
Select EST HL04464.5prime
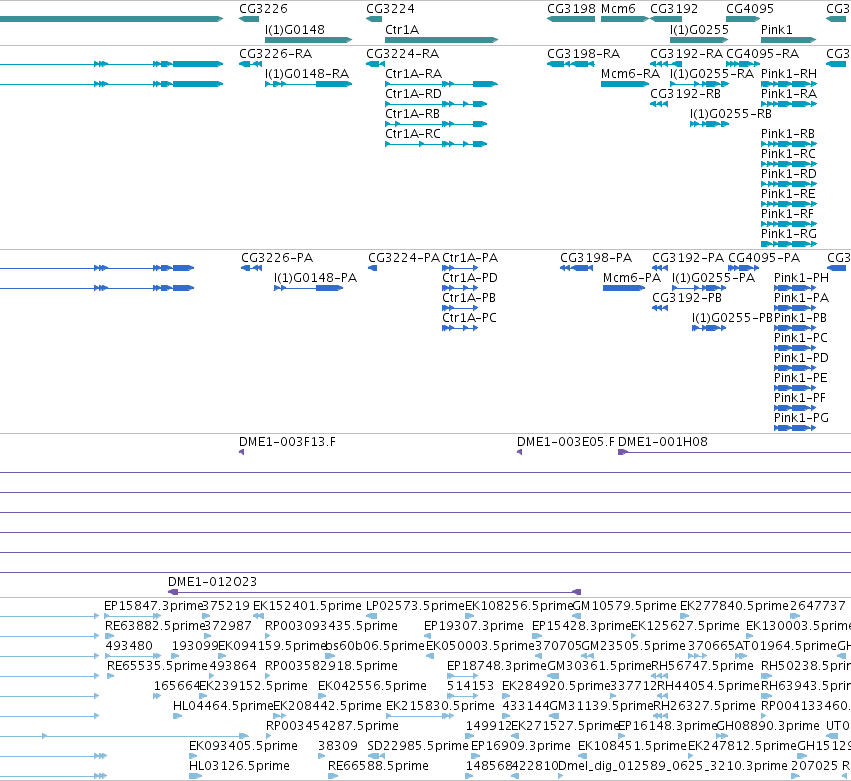pyautogui.click(x=223, y=706)
